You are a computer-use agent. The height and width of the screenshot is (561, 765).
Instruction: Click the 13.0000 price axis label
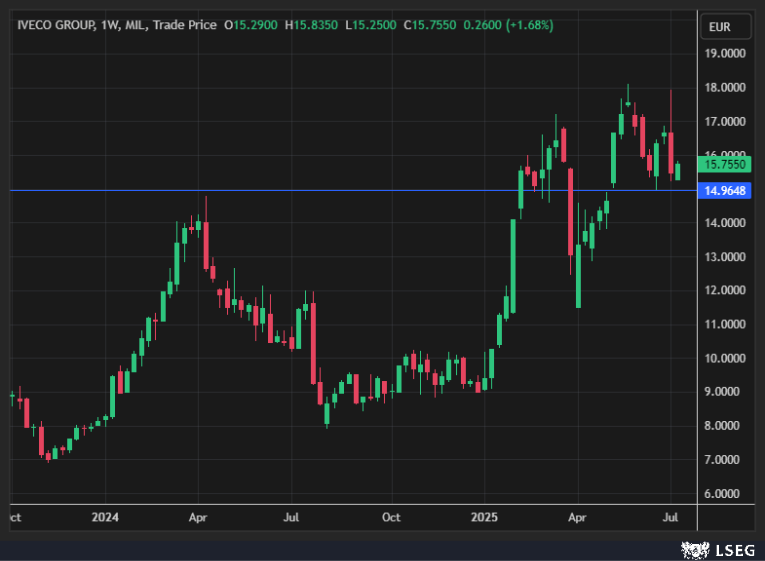[x=727, y=257]
